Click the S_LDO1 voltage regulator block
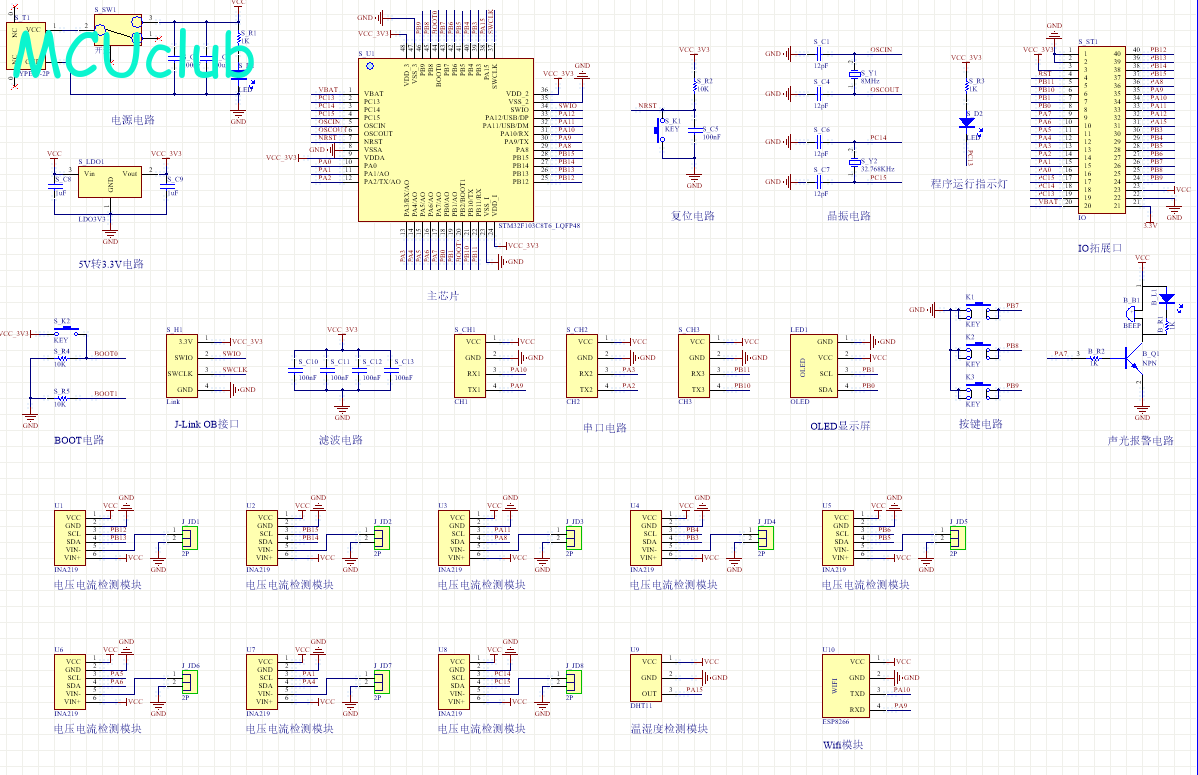Viewport: 1198px width, 775px height. 109,182
